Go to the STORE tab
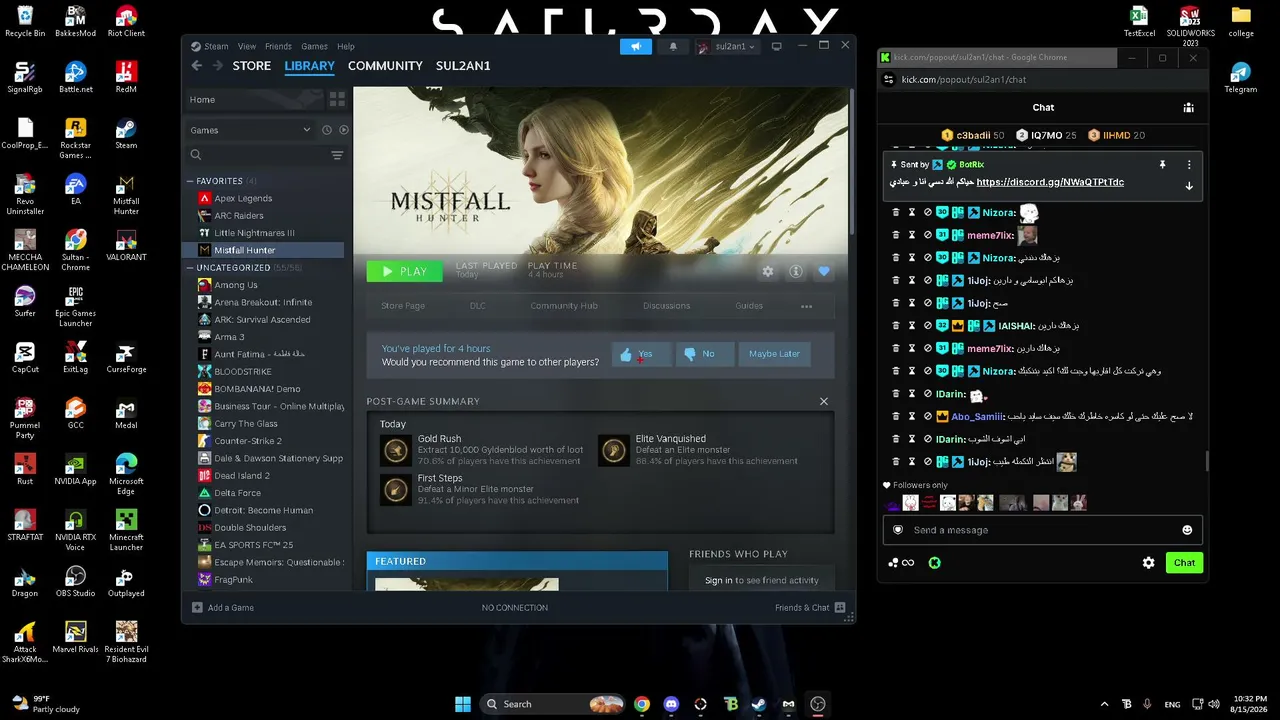The width and height of the screenshot is (1280, 720). pyautogui.click(x=252, y=66)
